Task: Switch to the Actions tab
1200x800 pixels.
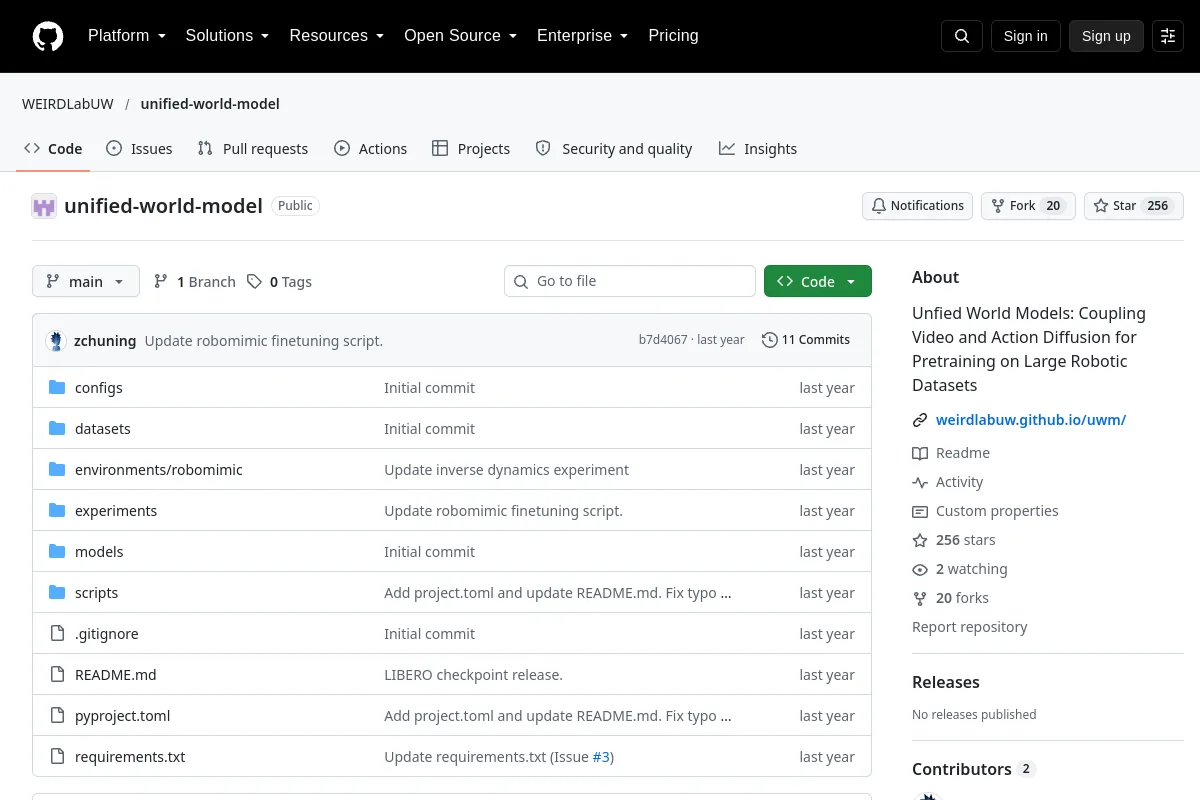Action: (x=371, y=149)
